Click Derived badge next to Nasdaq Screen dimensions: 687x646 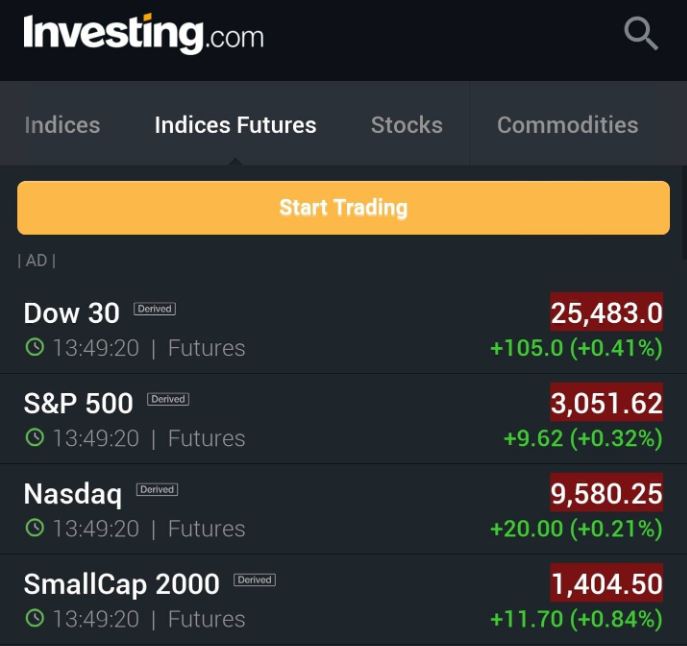[x=157, y=490]
